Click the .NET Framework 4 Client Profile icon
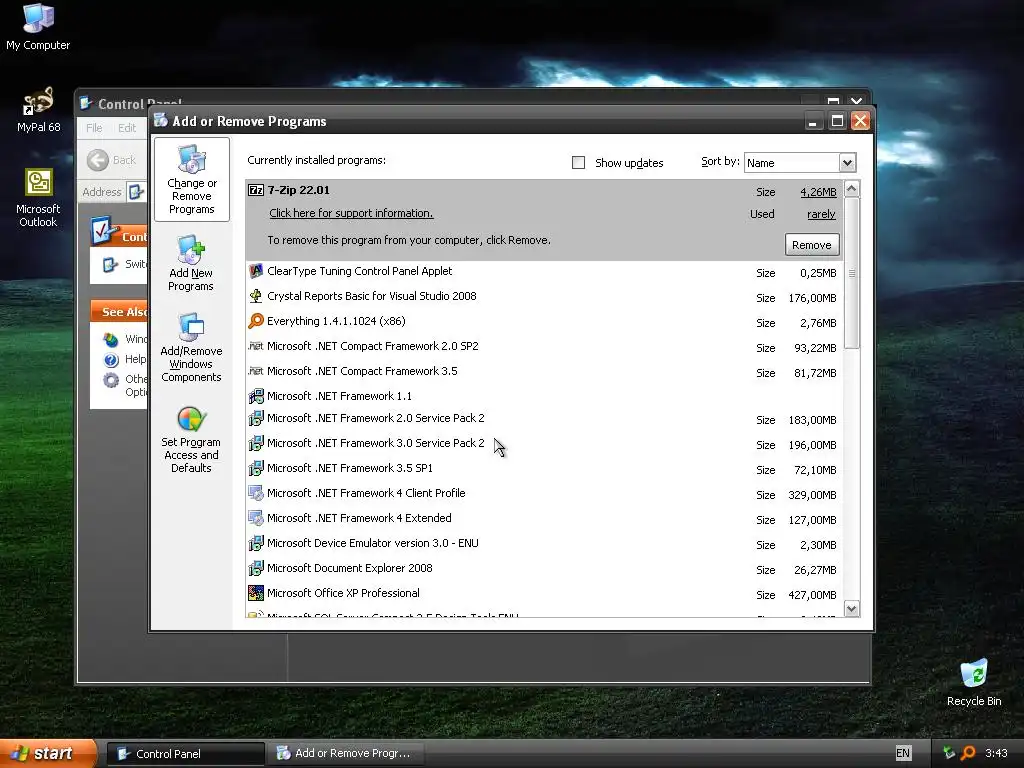Image resolution: width=1024 pixels, height=768 pixels. [256, 493]
